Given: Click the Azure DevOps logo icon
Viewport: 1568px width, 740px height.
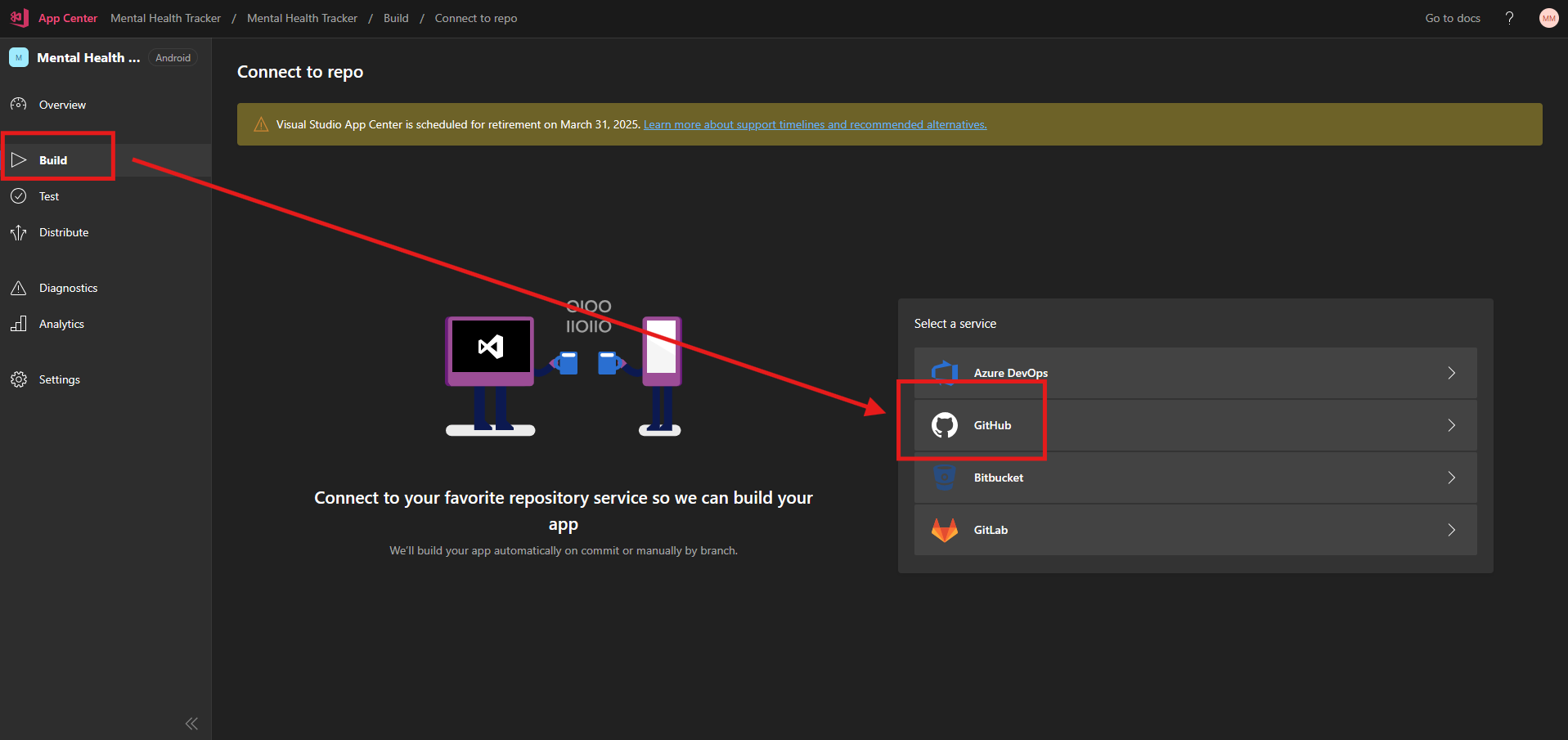Looking at the screenshot, I should 945,373.
